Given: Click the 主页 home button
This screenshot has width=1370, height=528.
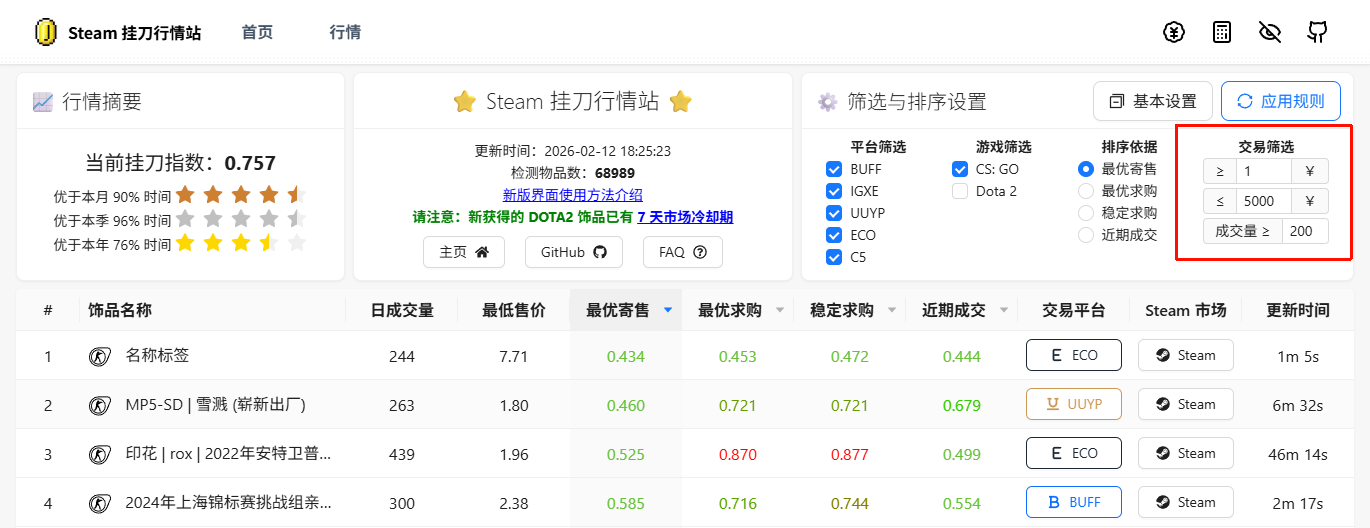Looking at the screenshot, I should [464, 252].
